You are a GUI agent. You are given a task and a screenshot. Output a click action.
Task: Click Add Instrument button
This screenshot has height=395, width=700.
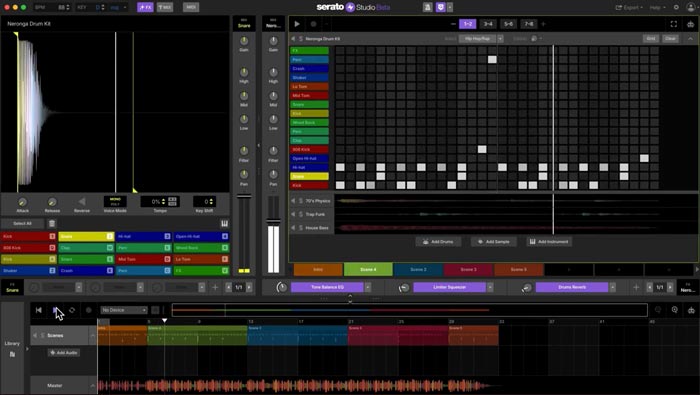[x=549, y=241]
